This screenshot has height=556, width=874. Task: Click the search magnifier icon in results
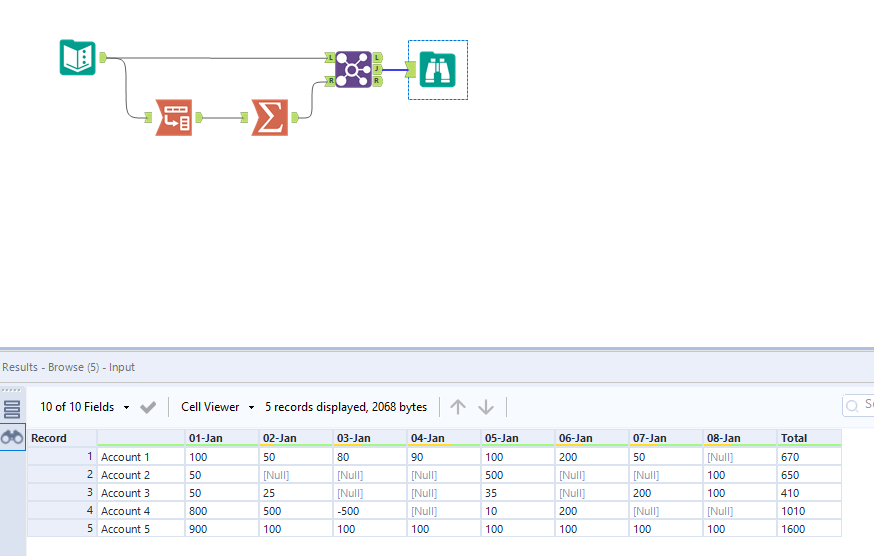[x=852, y=406]
